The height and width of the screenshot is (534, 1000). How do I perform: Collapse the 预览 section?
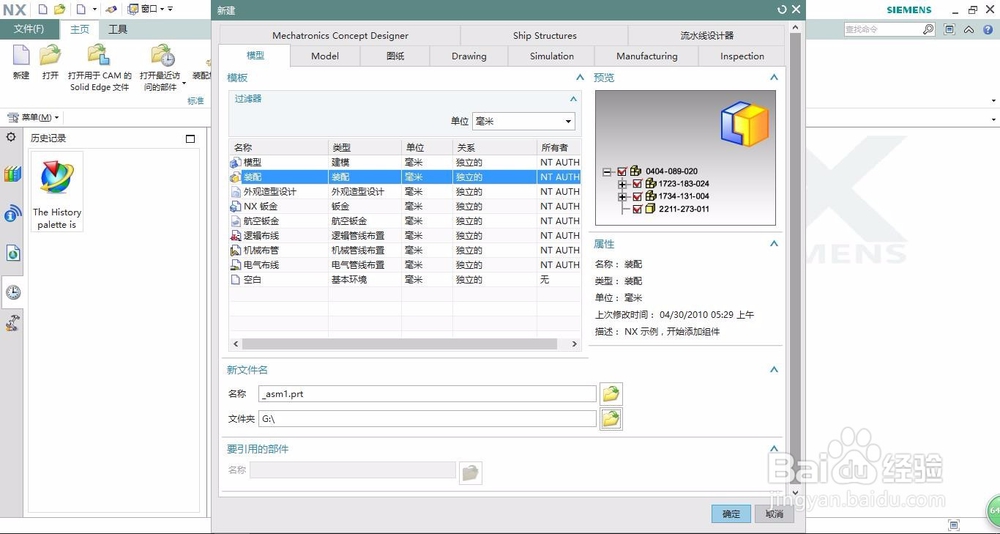(774, 77)
